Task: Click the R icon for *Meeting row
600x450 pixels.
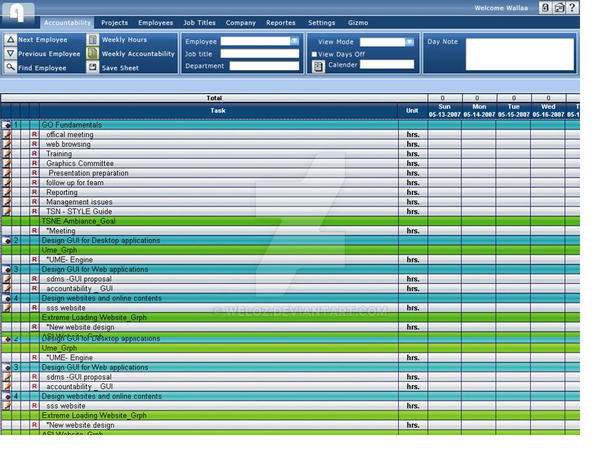Action: point(34,231)
